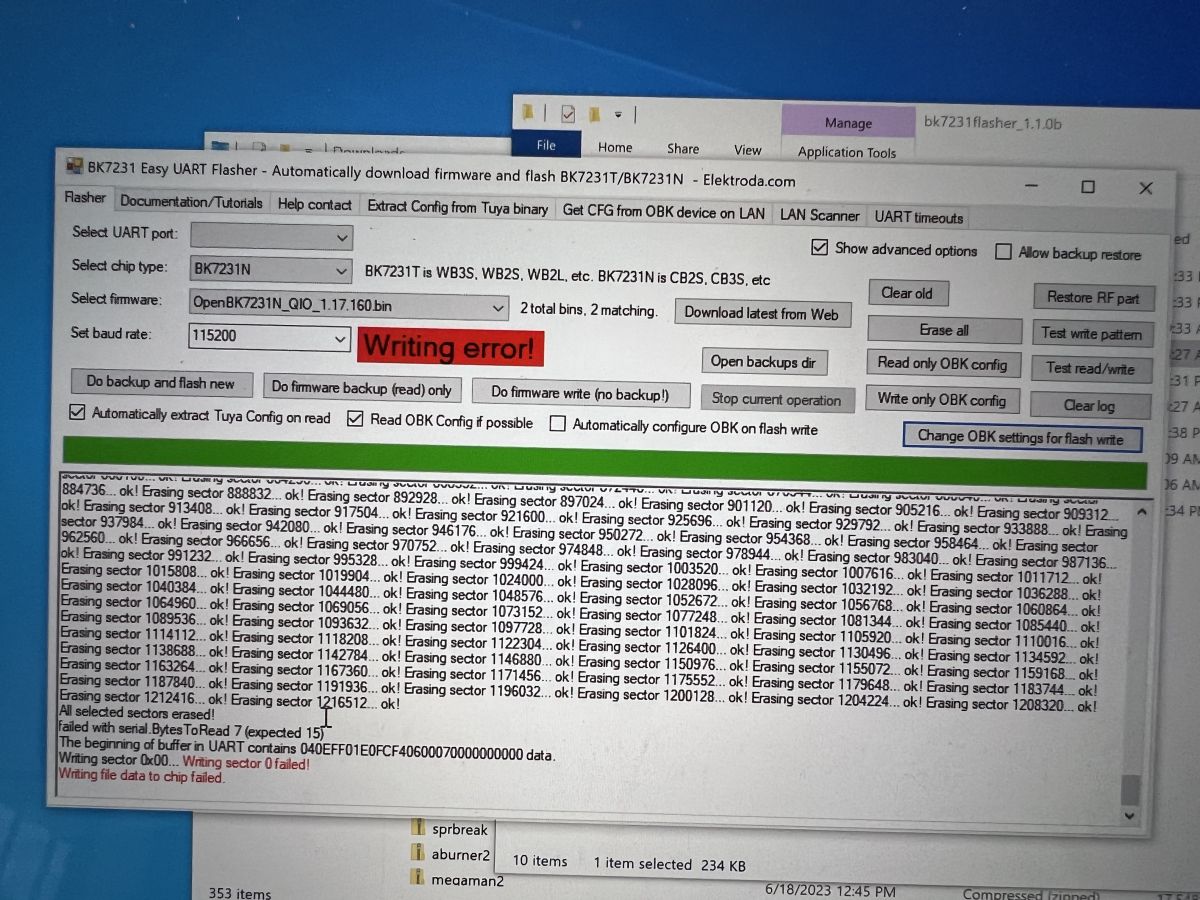
Task: Switch to the LAN Scanner tab
Action: point(819,215)
